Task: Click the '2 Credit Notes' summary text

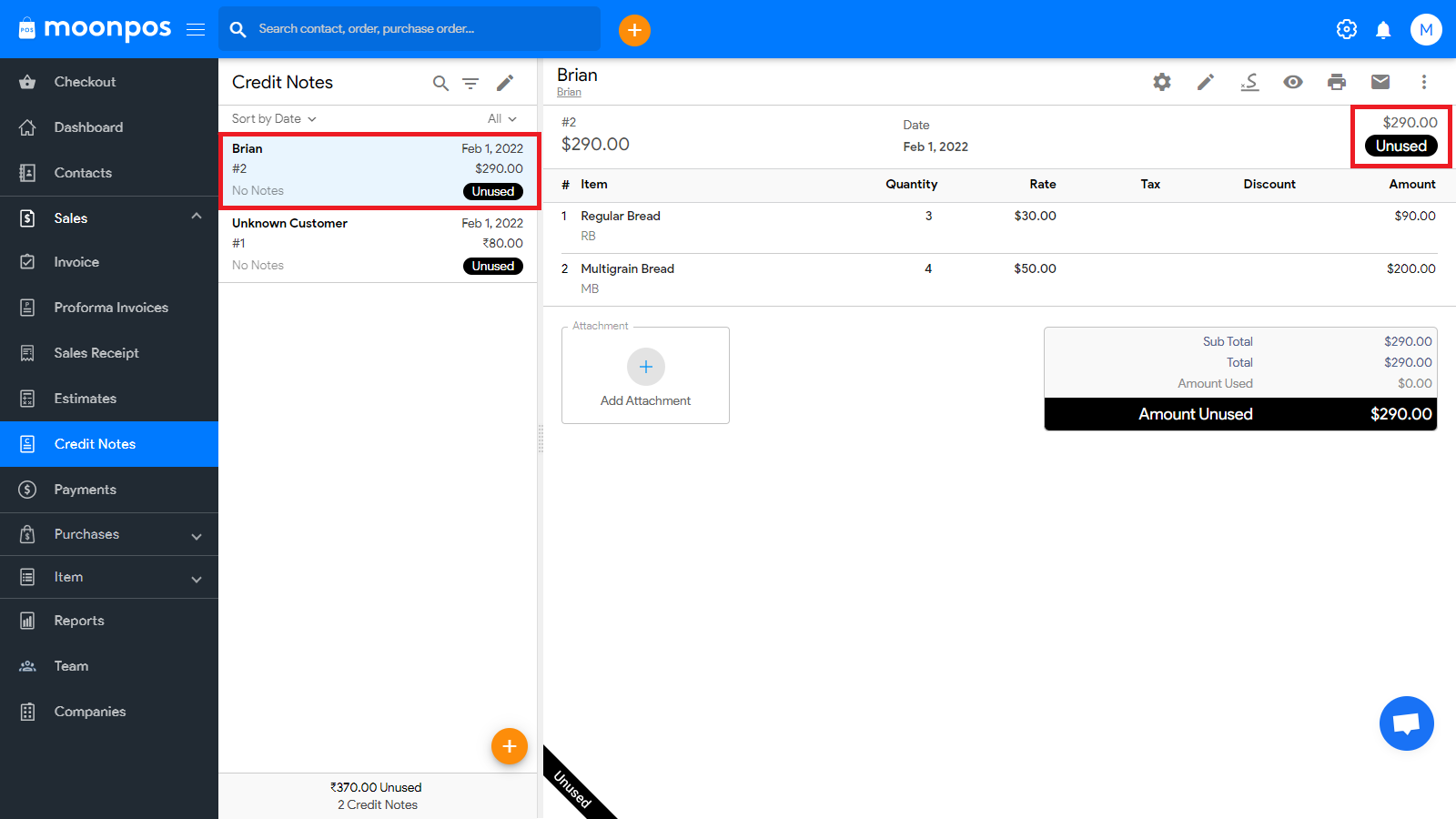Action: coord(378,804)
